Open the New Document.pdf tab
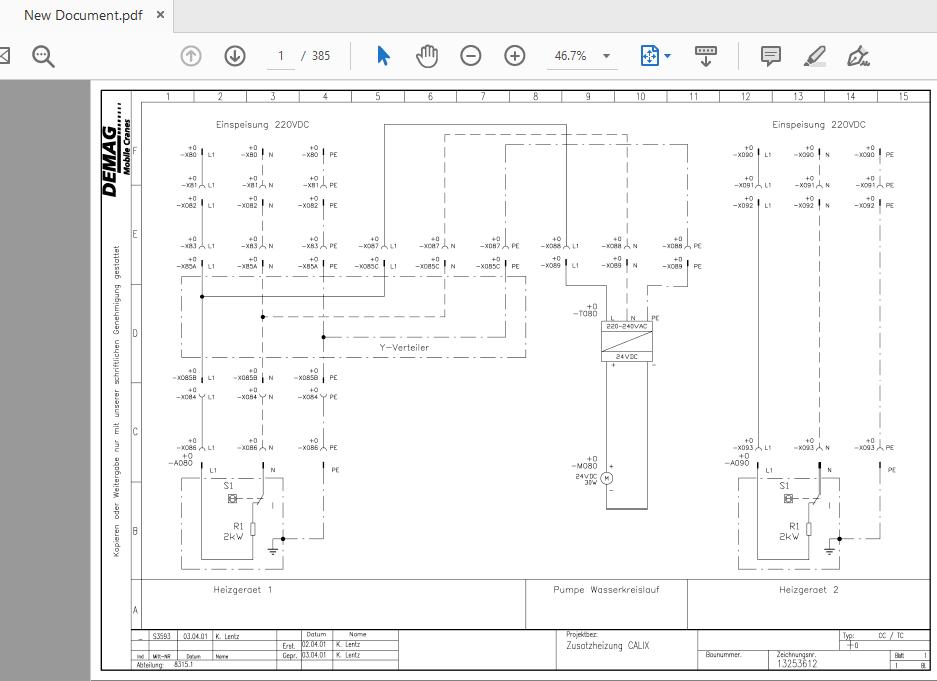 pos(85,15)
